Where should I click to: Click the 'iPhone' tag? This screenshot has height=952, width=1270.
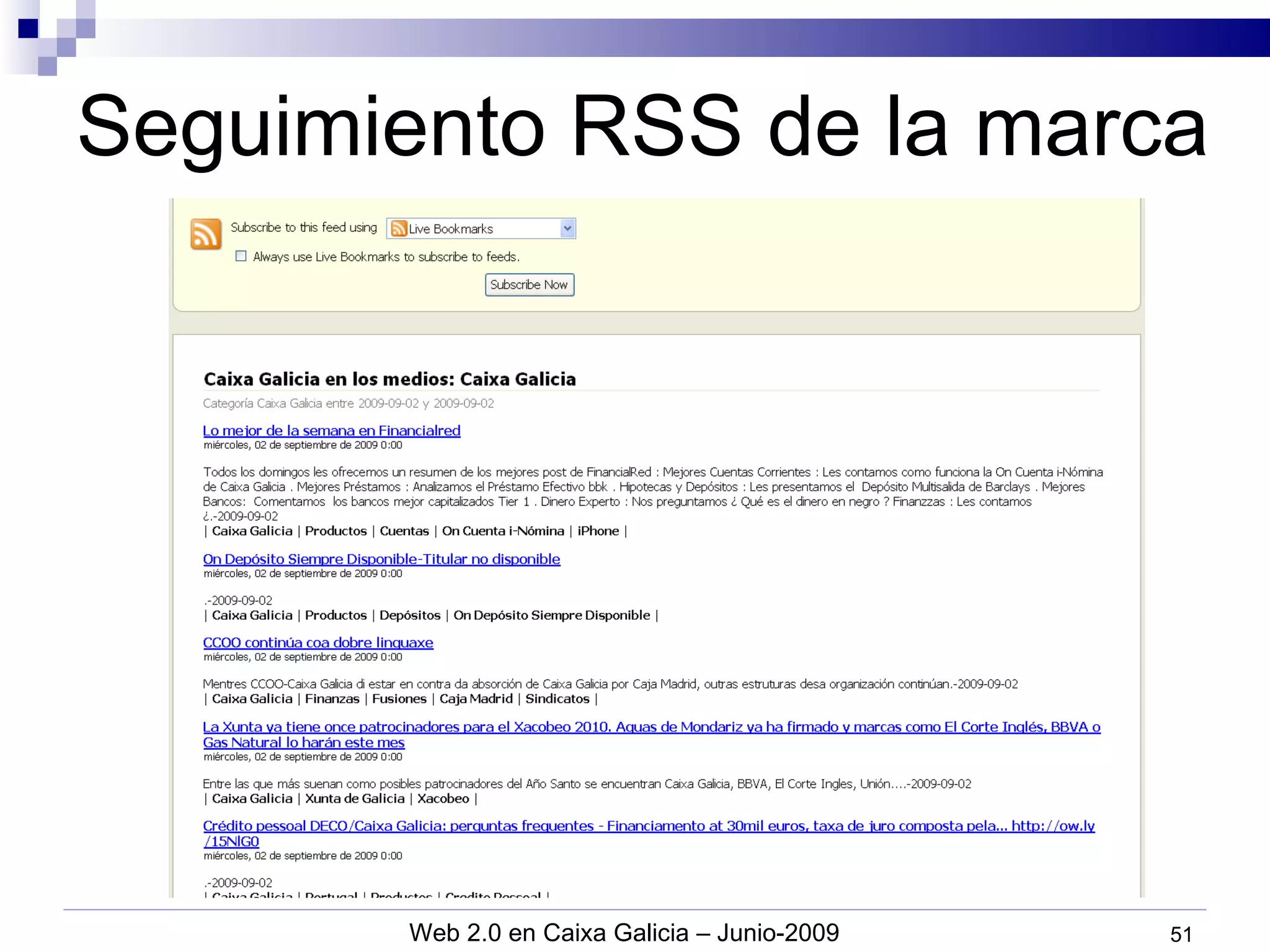598,531
